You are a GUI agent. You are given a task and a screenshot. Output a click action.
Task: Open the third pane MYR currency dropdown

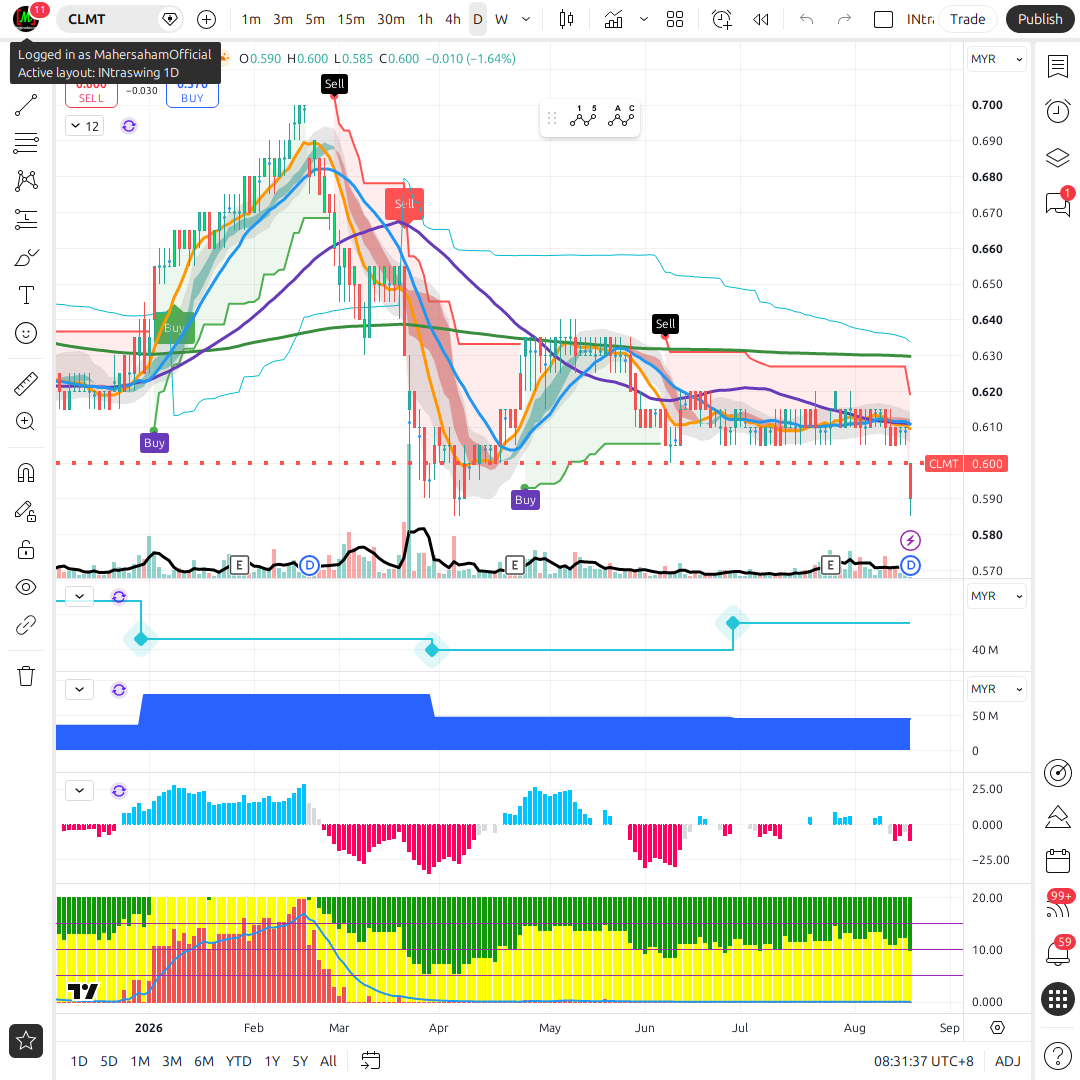coord(996,689)
